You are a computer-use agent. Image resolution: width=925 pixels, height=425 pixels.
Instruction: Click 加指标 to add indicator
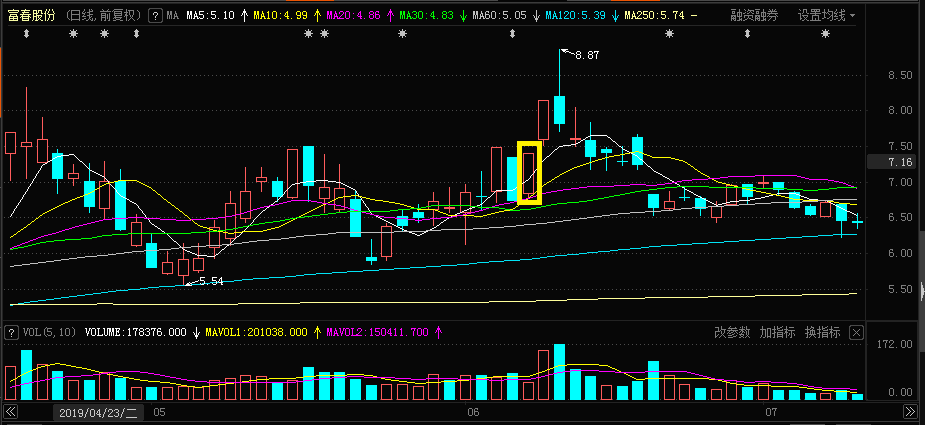pyautogui.click(x=776, y=332)
